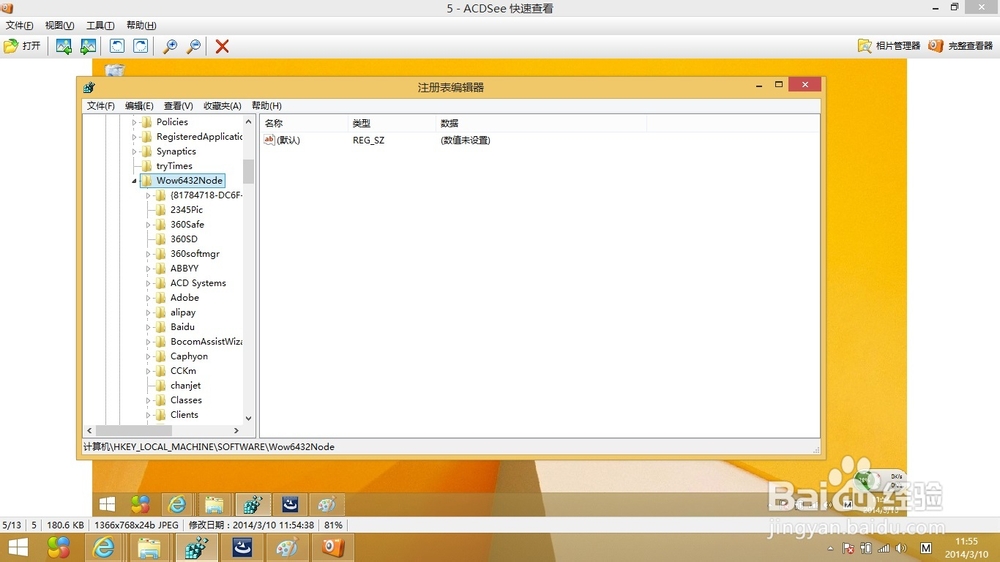
Task: Expand the Classes registry key
Action: (148, 401)
